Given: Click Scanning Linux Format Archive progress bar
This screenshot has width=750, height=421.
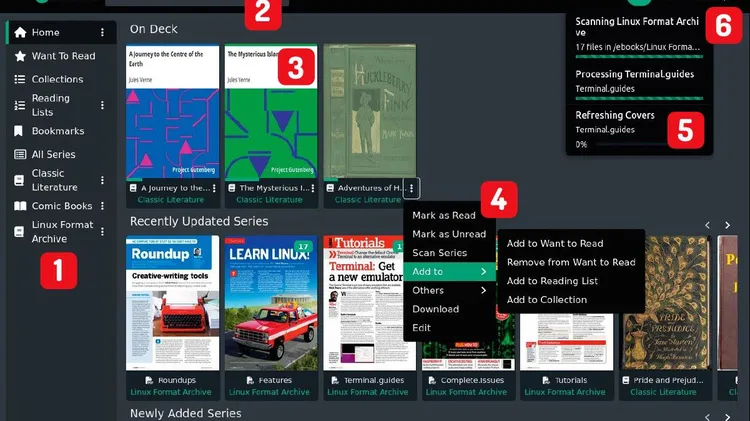Looking at the screenshot, I should coord(640,57).
